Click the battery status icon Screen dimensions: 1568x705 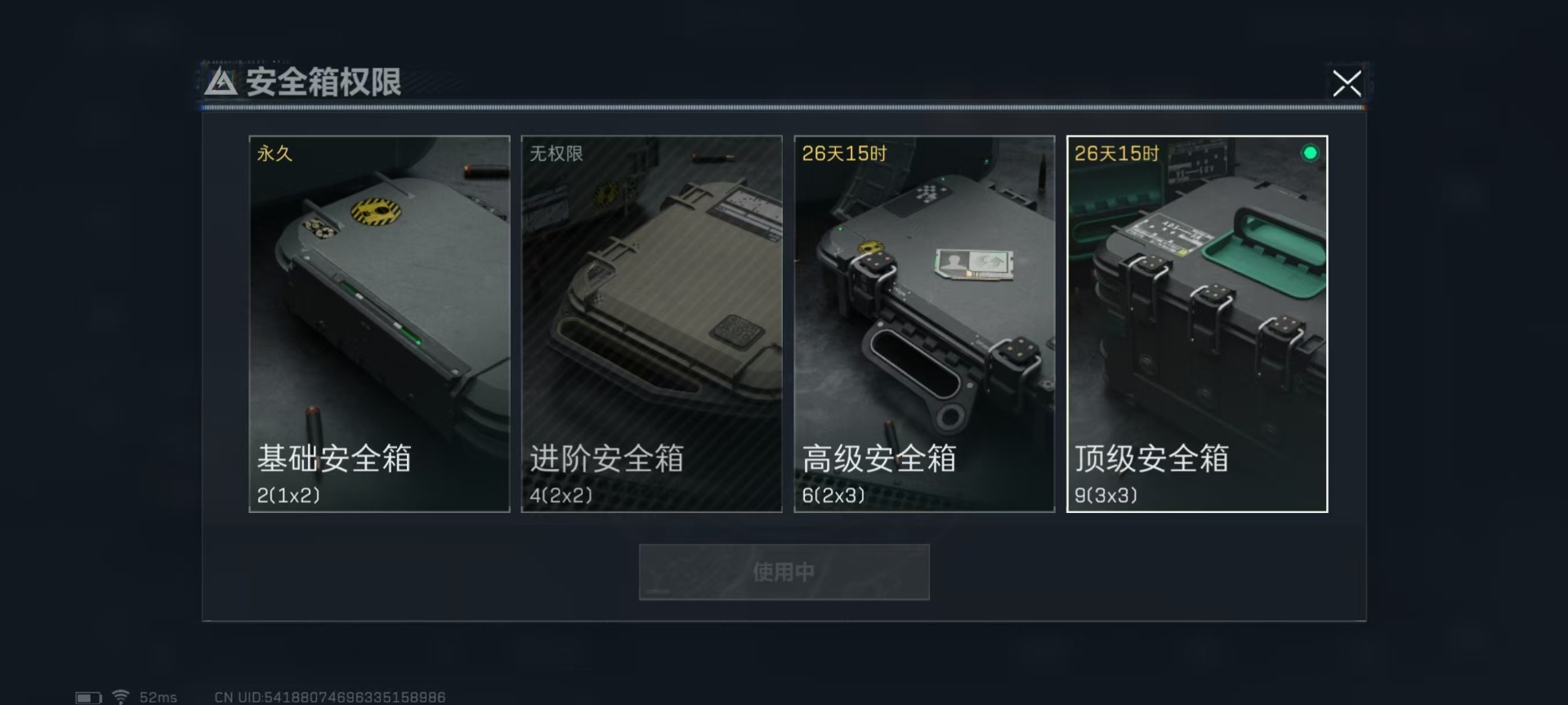[88, 698]
